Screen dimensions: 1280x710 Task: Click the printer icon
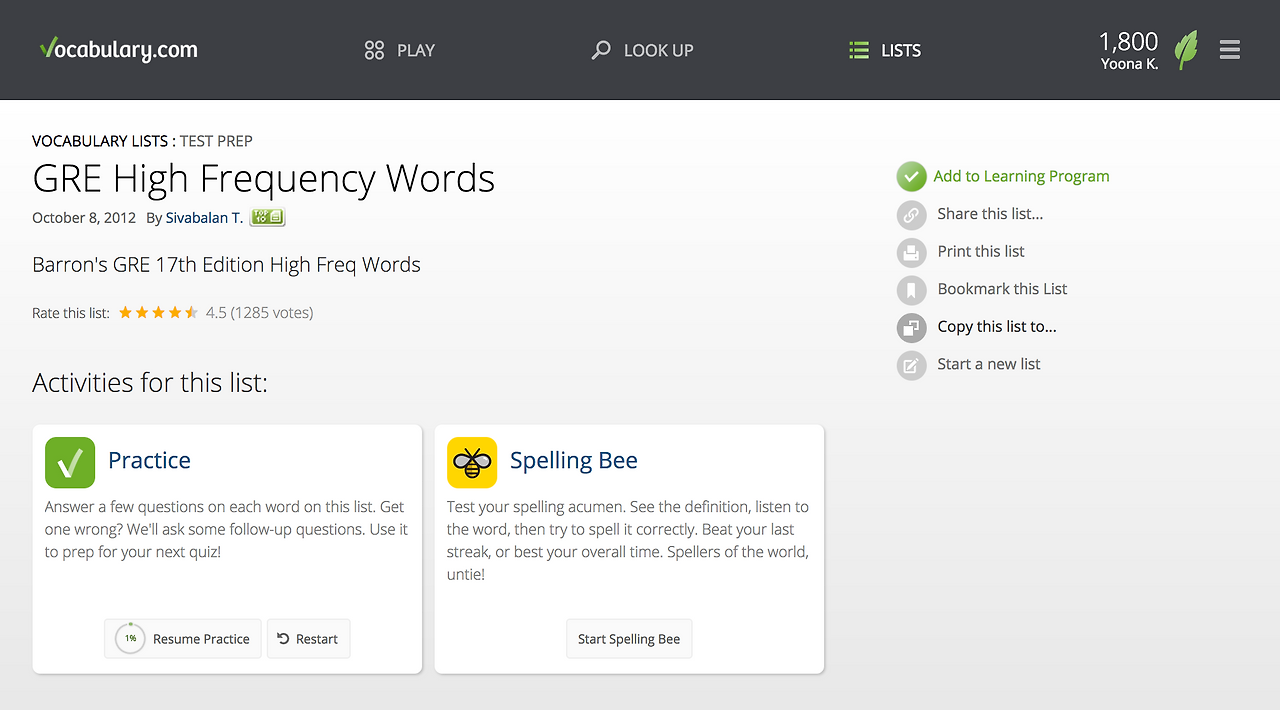pyautogui.click(x=911, y=252)
